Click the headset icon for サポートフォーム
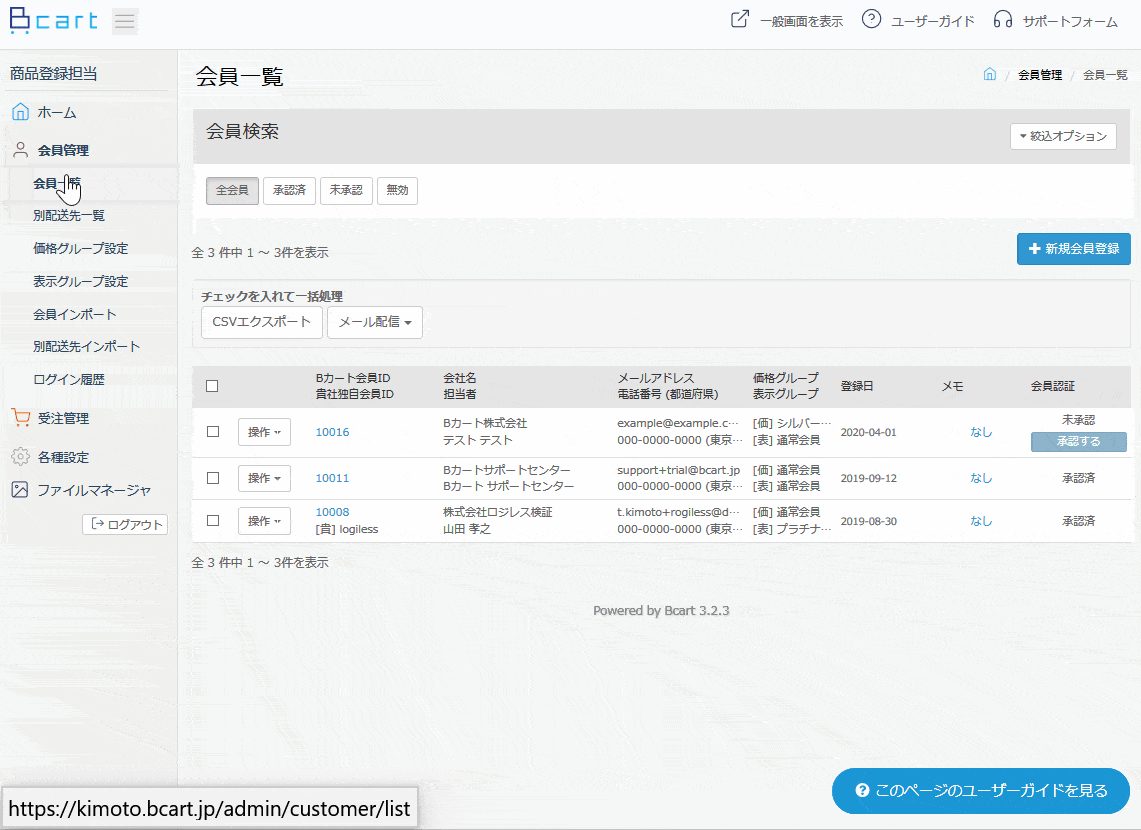This screenshot has height=830, width=1141. click(x=1003, y=20)
